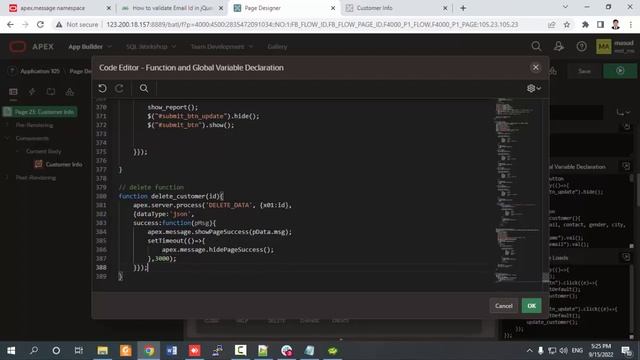Viewport: 640px width, 360px height.
Task: Click the browser Back arrow
Action: click(10, 24)
